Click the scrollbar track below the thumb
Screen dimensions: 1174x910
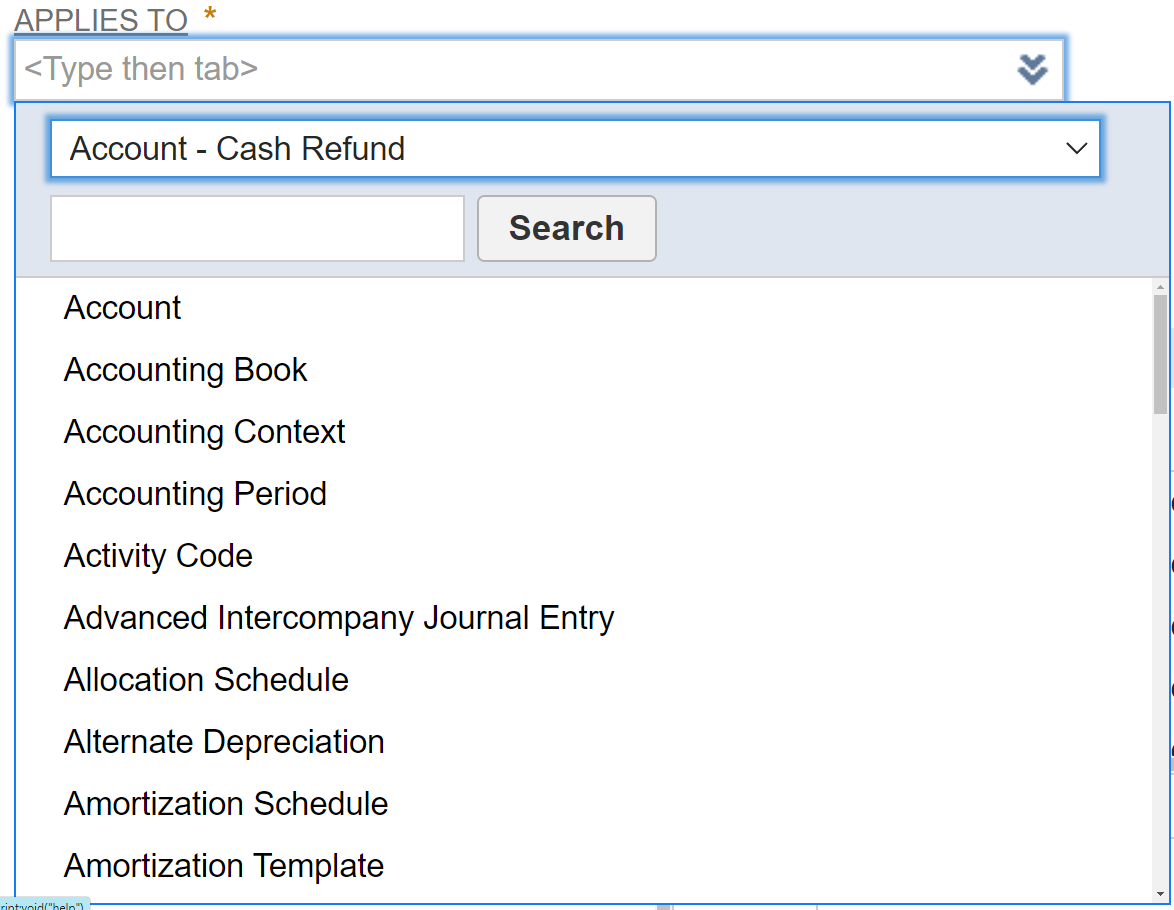tap(1160, 650)
